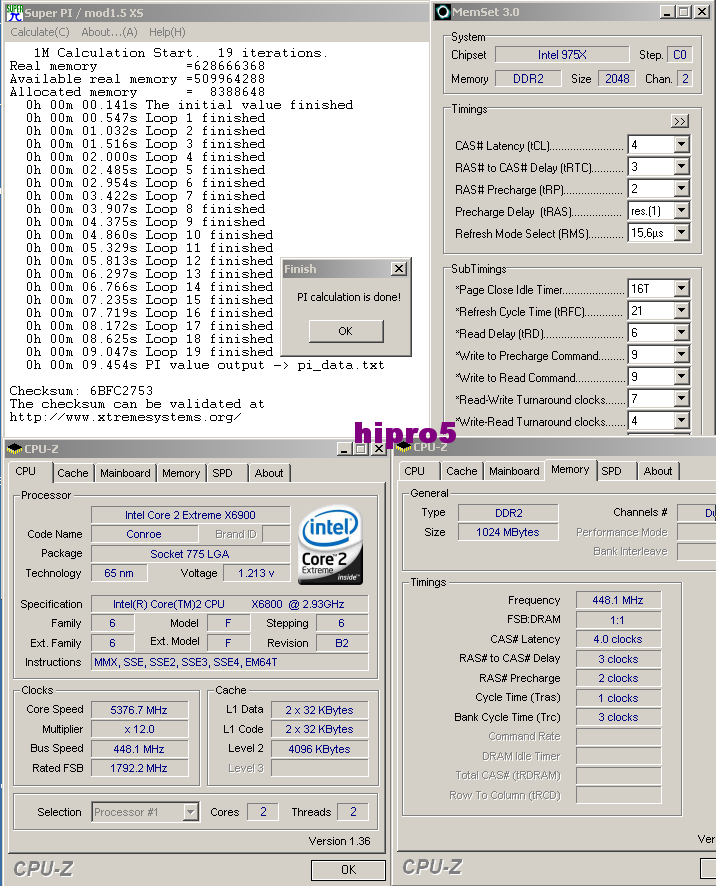Open the Page Close Idle Timer dropdown
The image size is (716, 886).
[682, 289]
